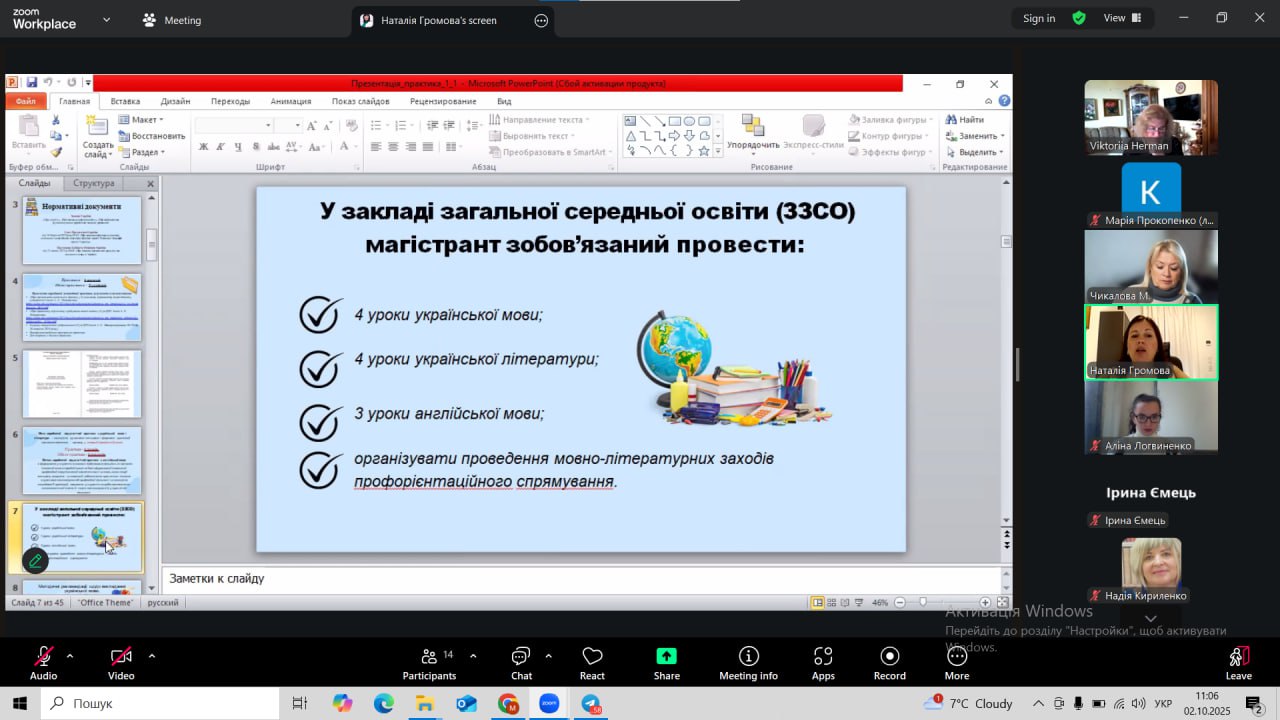
Task: Turn on camera with Video button
Action: (121, 663)
